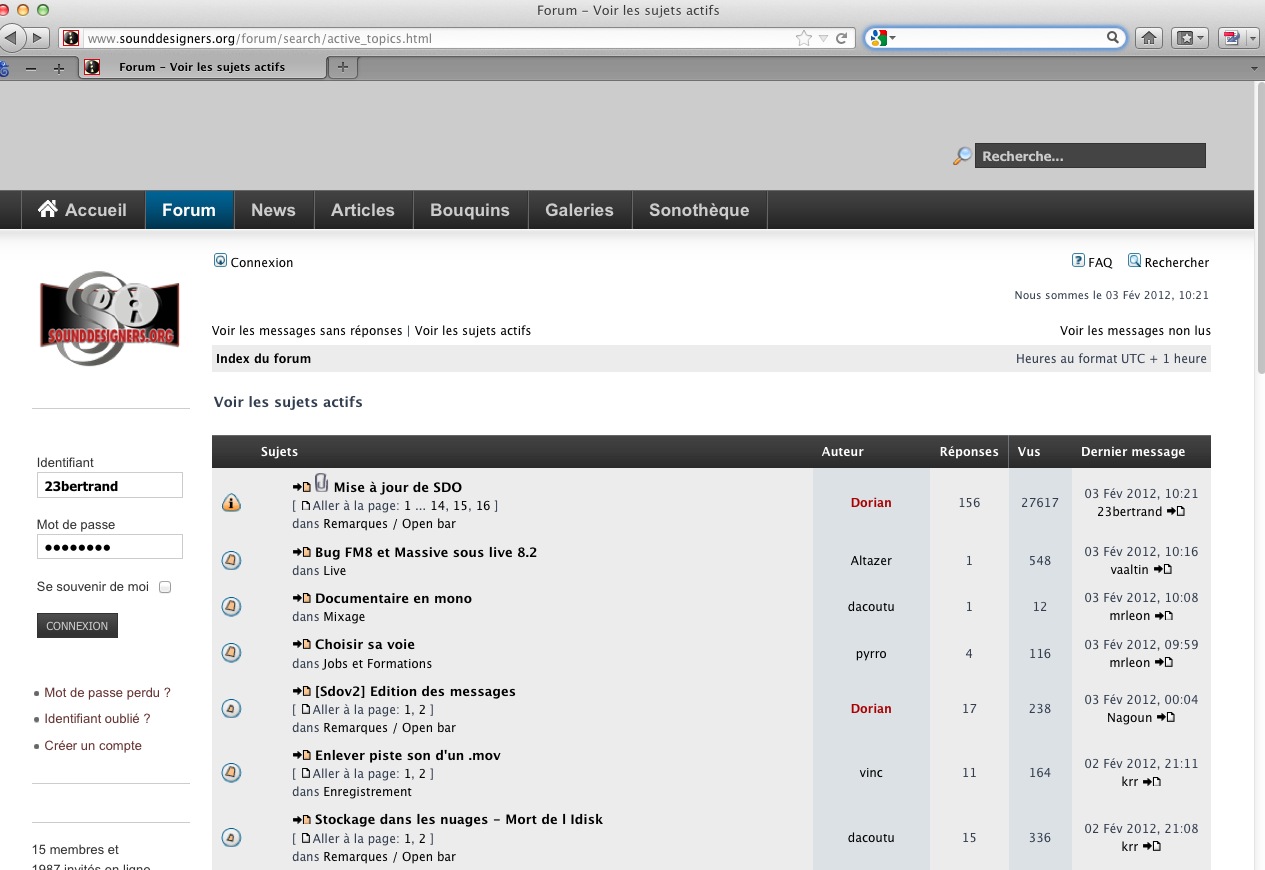Click the Identifiant username input field
This screenshot has width=1265, height=870.
pos(110,485)
